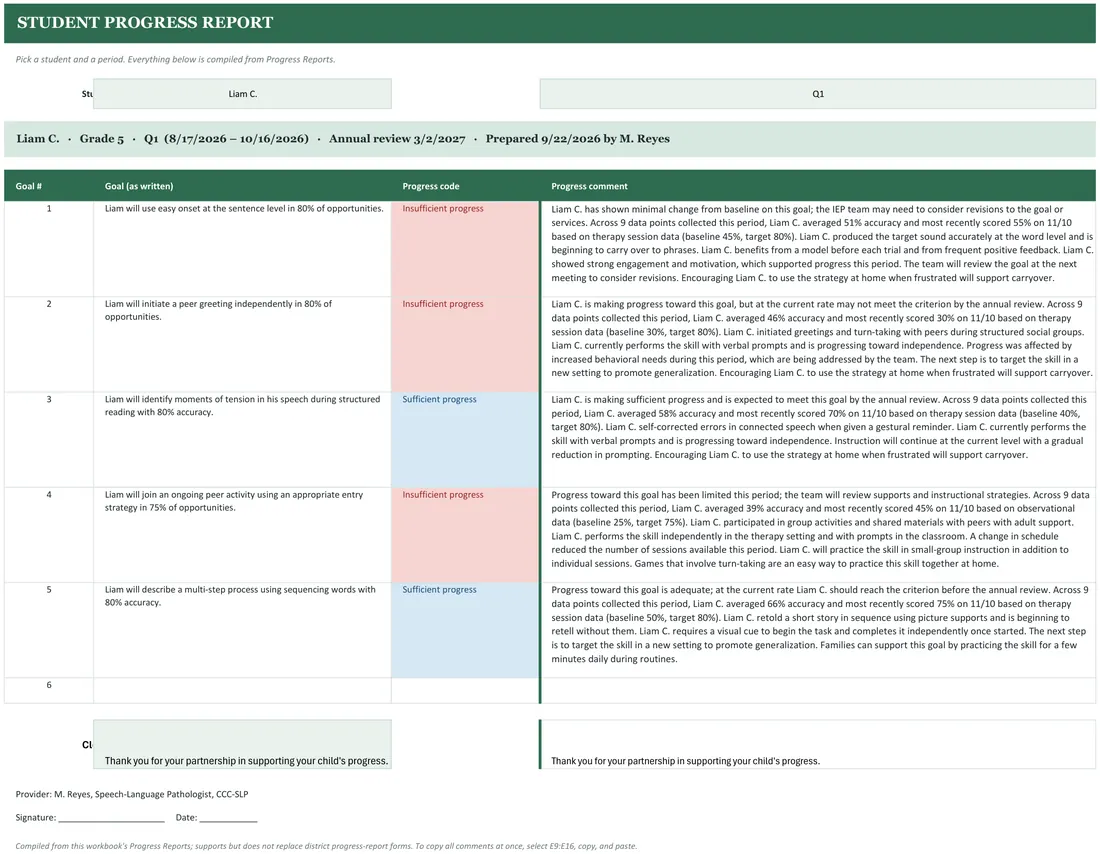Select the student picker showing Liam C.
1100x854 pixels.
coord(242,93)
